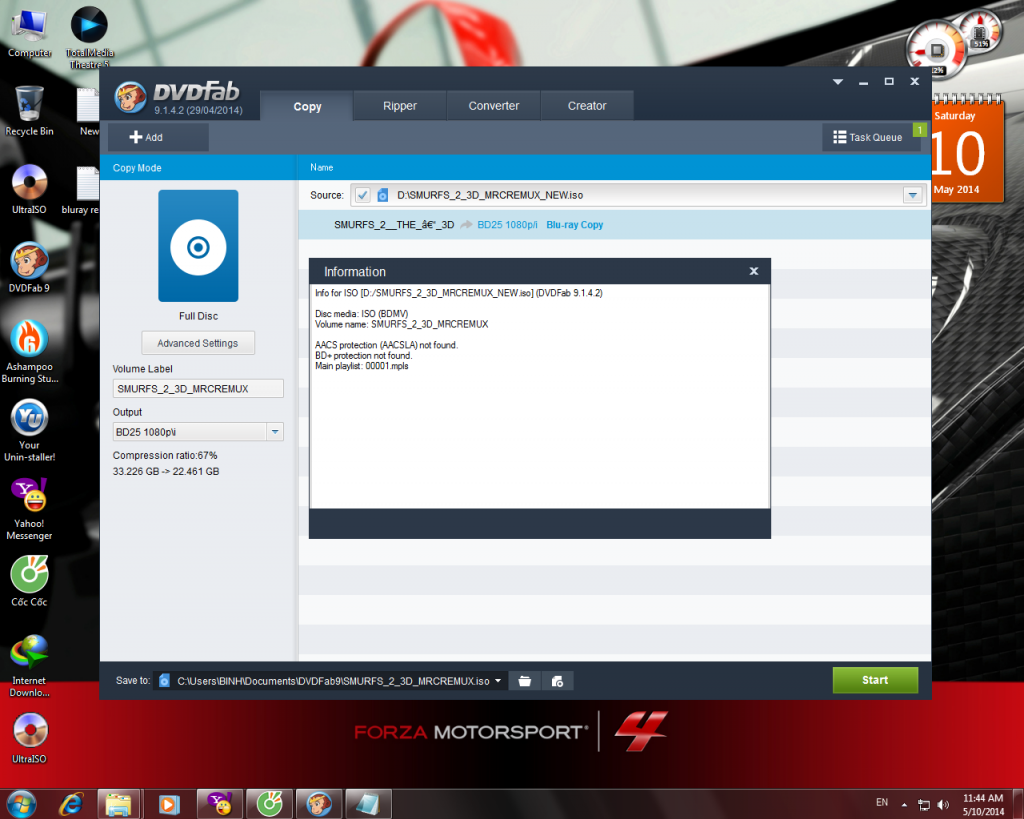The image size is (1024, 819).
Task: Open the DVDFab title bar menu arrow
Action: pyautogui.click(x=838, y=82)
